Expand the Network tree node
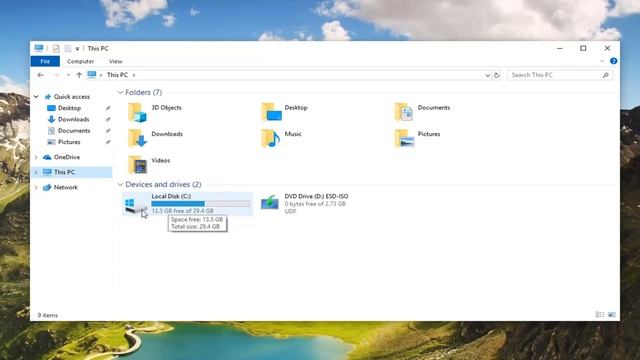 tap(36, 187)
